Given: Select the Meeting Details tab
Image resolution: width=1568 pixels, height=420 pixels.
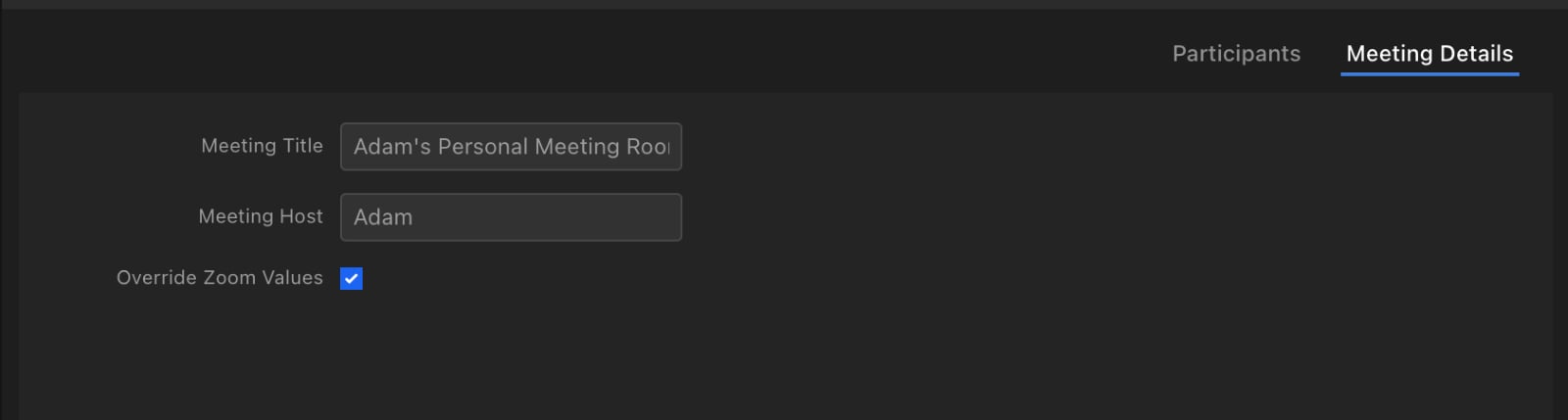Looking at the screenshot, I should click(1429, 54).
